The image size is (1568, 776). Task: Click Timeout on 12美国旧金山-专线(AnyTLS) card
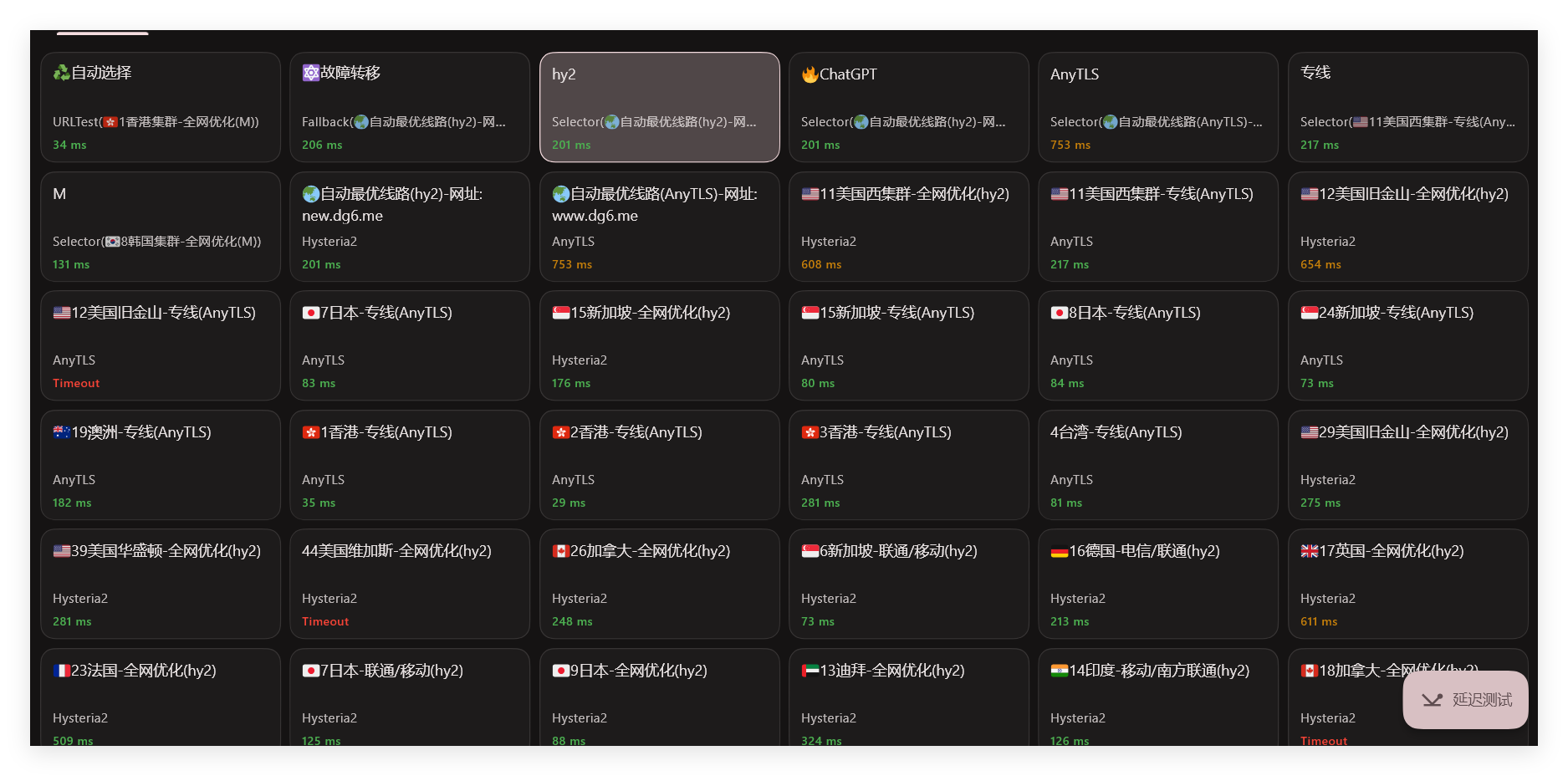click(x=76, y=383)
